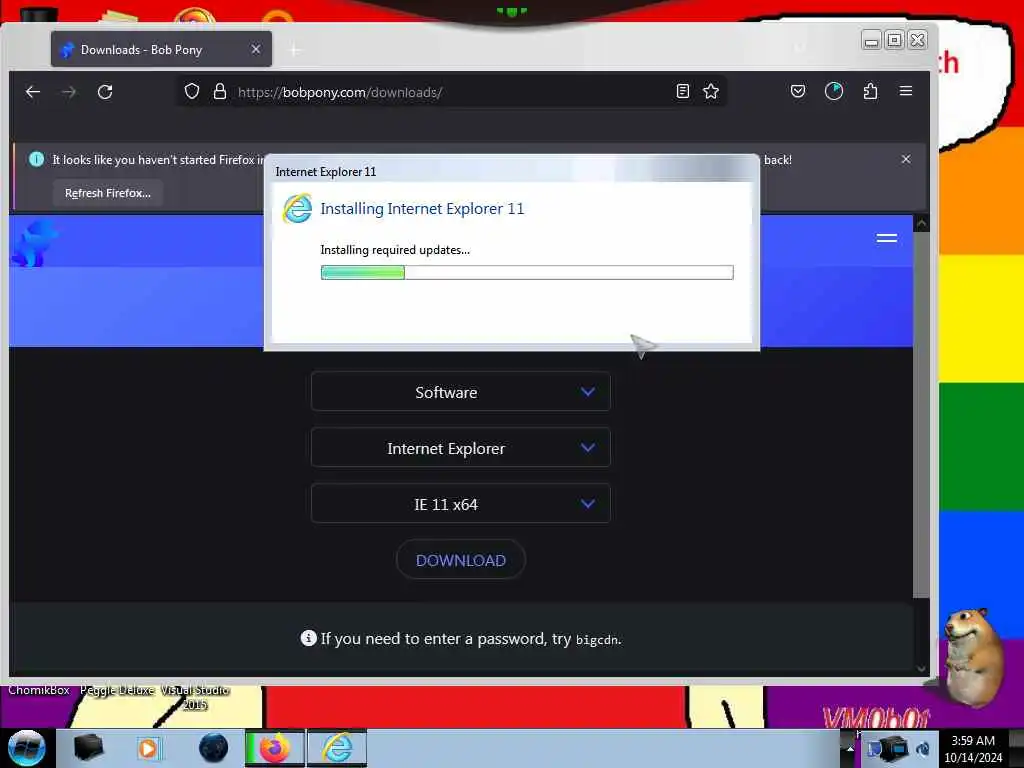Expand the IE 11 x64 version dropdown
The height and width of the screenshot is (768, 1024).
[460, 504]
